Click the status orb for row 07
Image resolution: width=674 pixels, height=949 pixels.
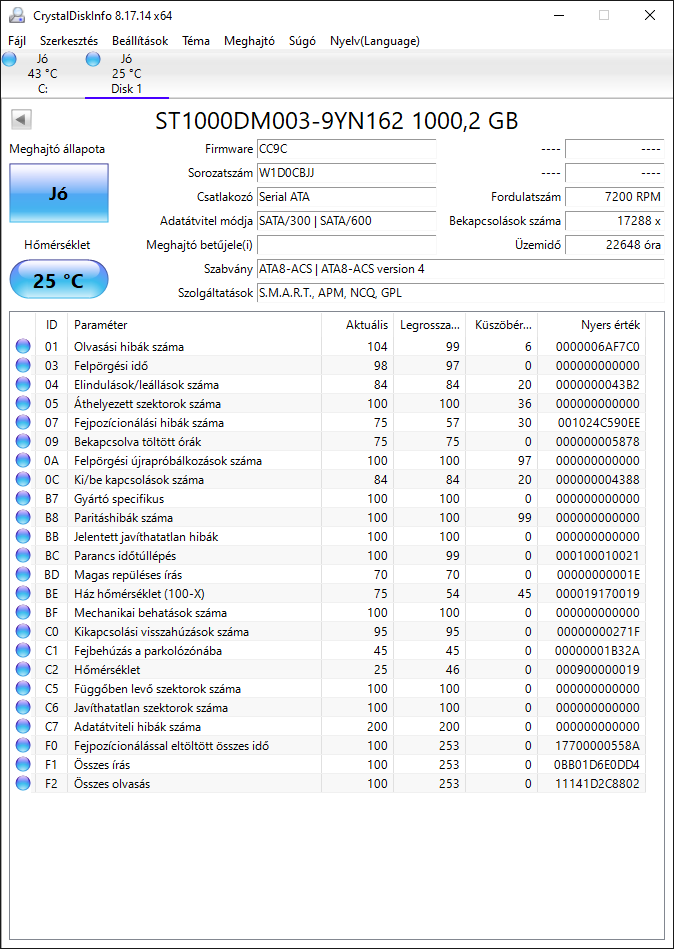tap(23, 422)
